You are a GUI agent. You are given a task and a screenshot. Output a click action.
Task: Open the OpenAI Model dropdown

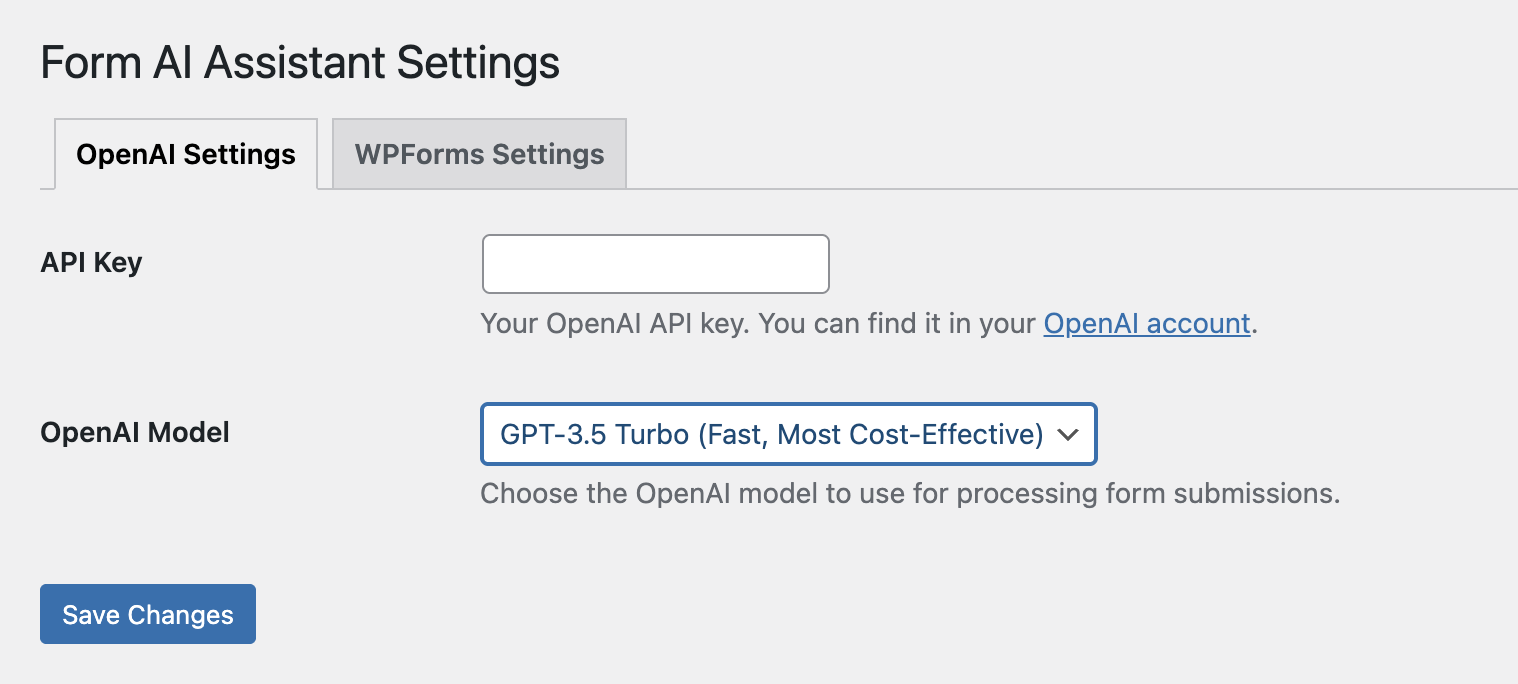coord(788,434)
